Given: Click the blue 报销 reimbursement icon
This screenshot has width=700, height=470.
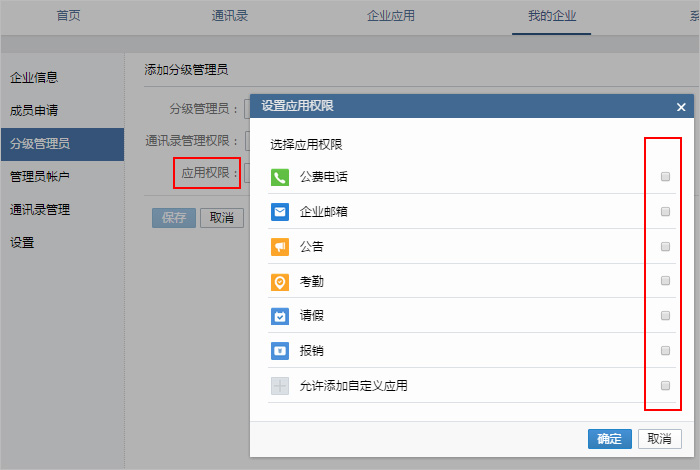Looking at the screenshot, I should pyautogui.click(x=280, y=351).
